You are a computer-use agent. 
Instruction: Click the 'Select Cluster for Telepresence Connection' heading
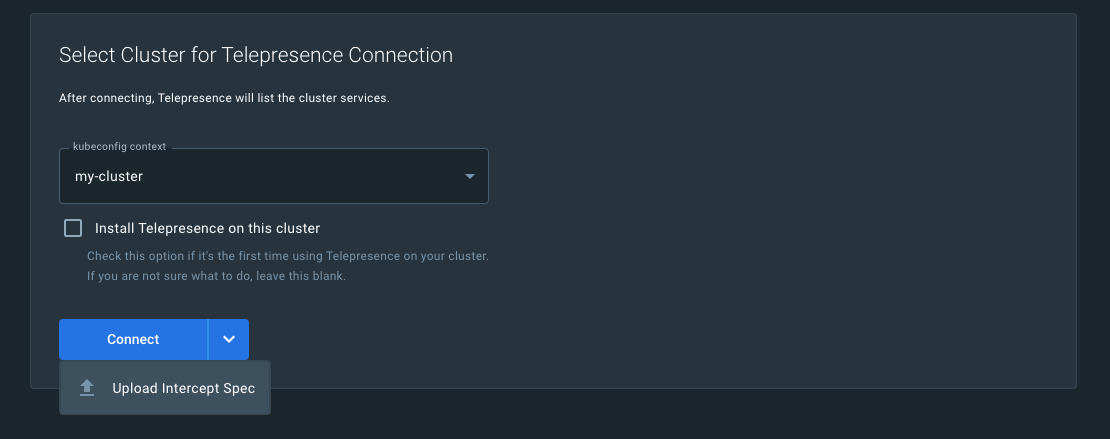[256, 55]
